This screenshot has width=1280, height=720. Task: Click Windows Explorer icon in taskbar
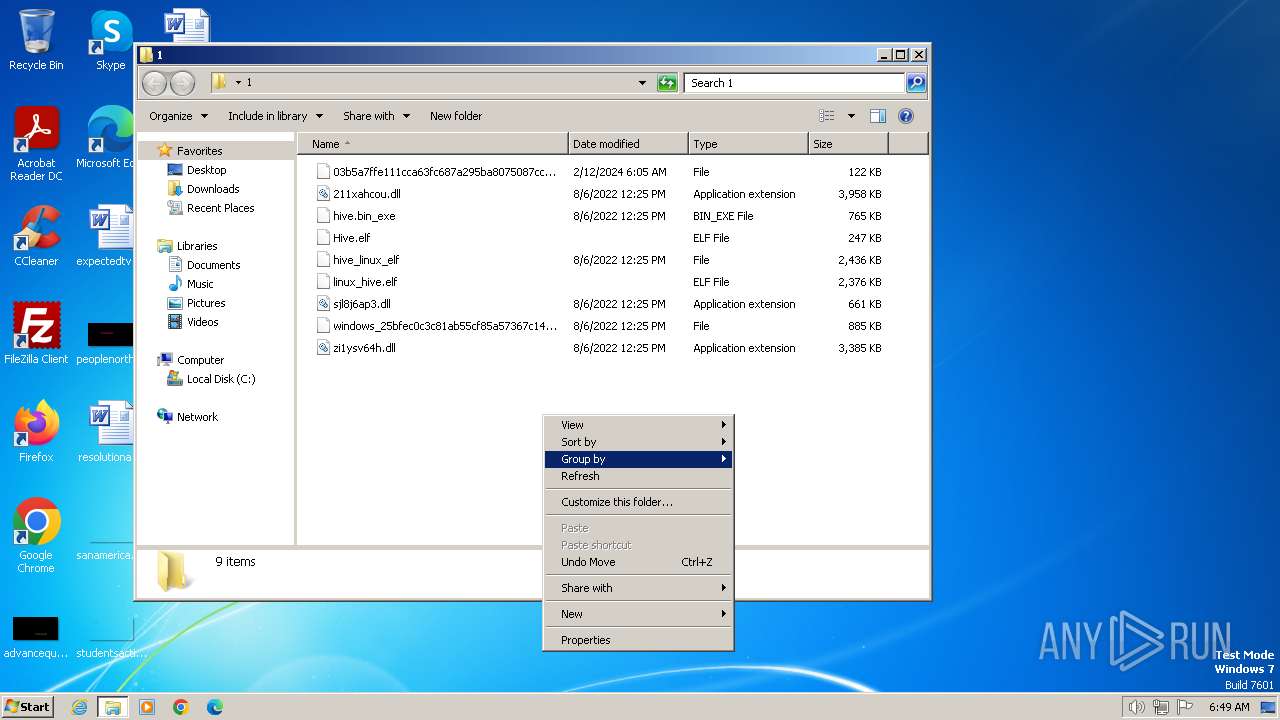pos(113,707)
